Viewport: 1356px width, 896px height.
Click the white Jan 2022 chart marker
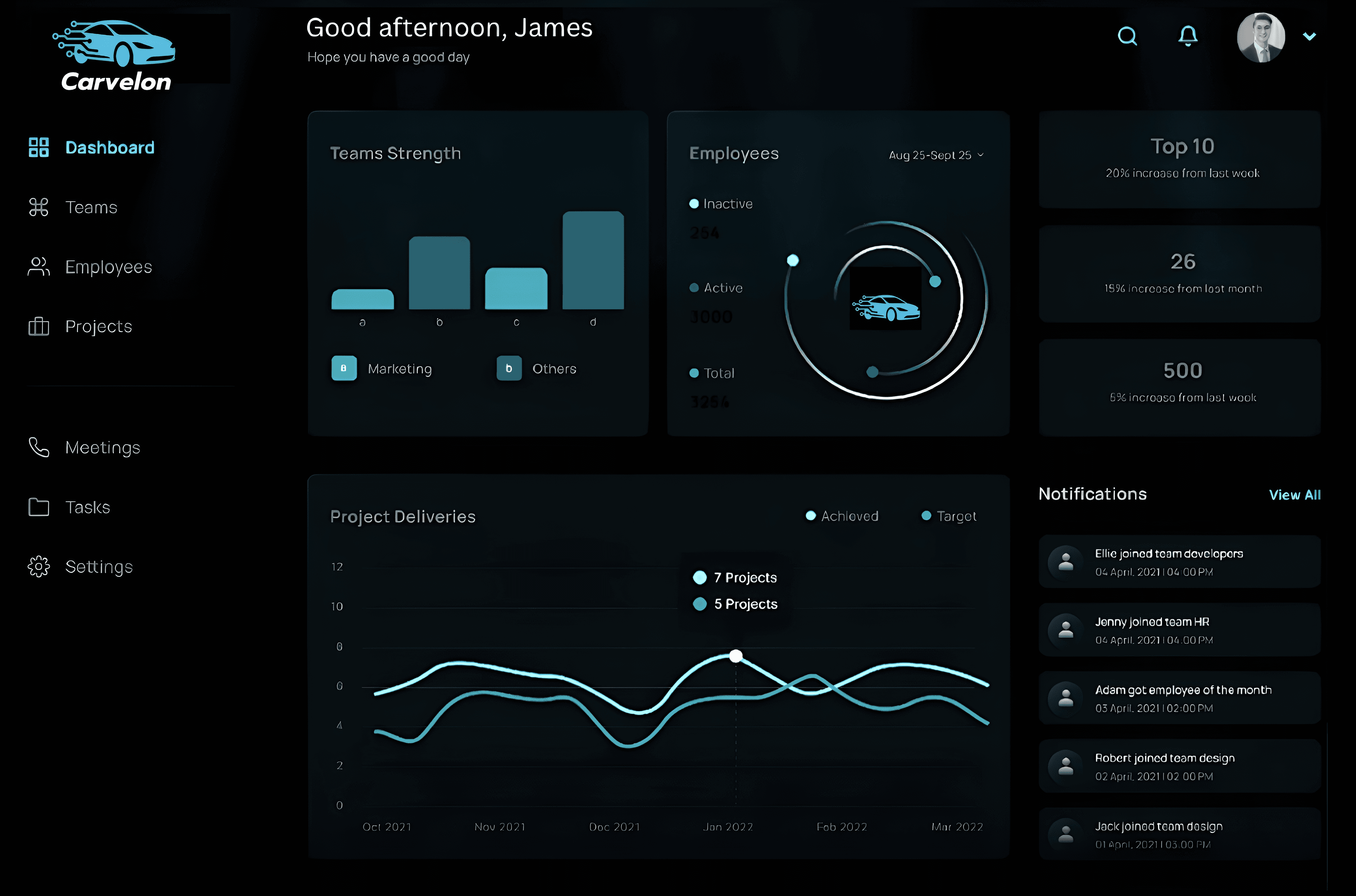(736, 655)
